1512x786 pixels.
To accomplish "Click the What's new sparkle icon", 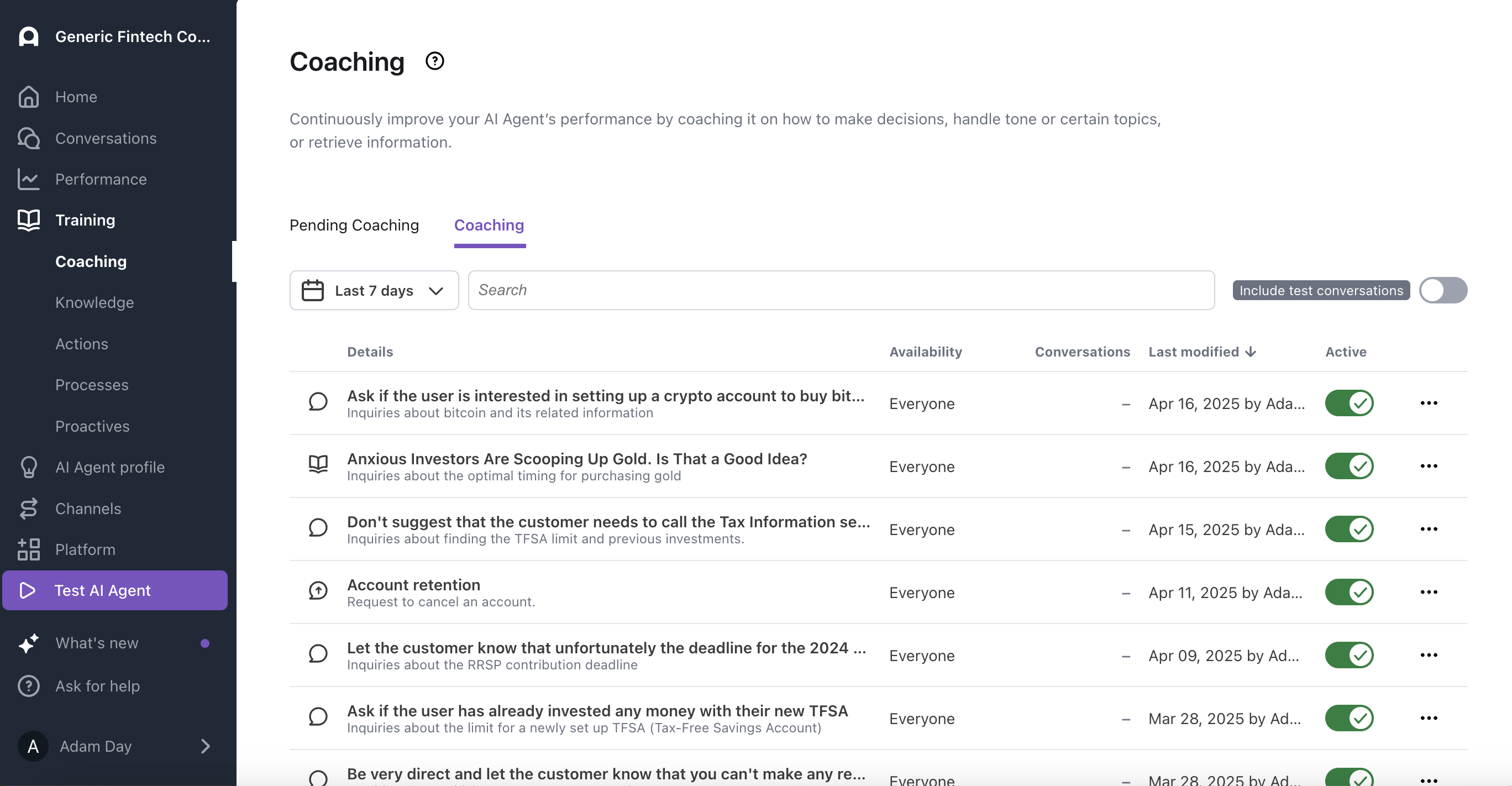I will pos(28,643).
